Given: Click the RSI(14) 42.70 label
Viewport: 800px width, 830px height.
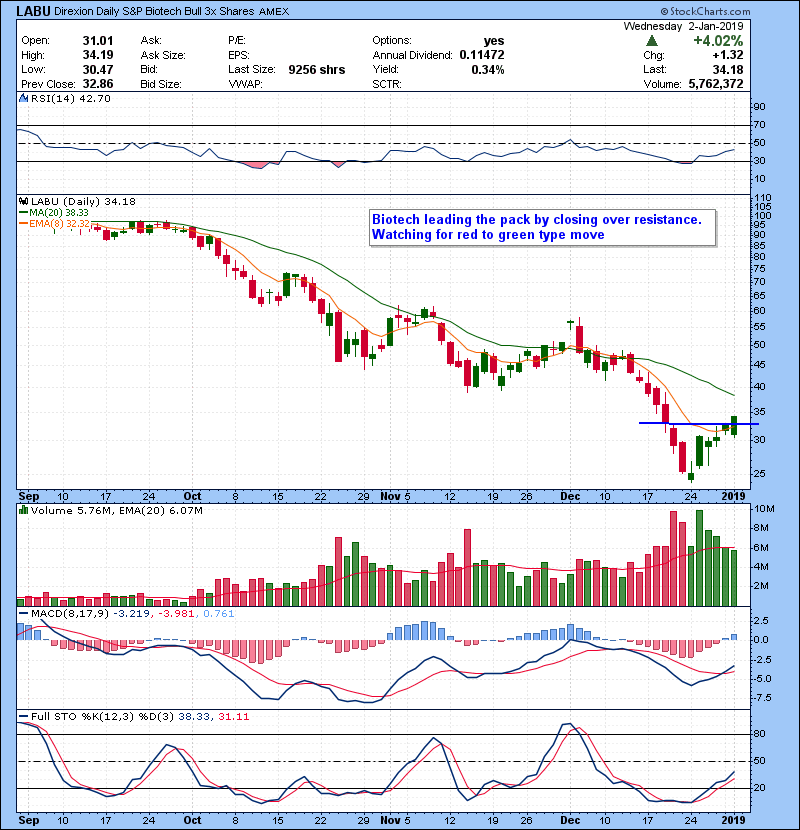Looking at the screenshot, I should [71, 98].
